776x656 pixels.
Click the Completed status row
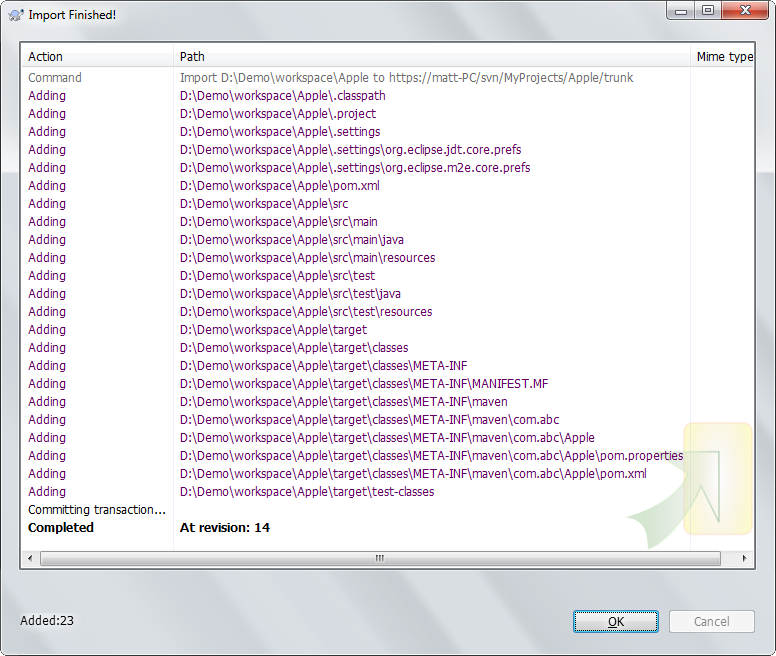click(x=61, y=528)
